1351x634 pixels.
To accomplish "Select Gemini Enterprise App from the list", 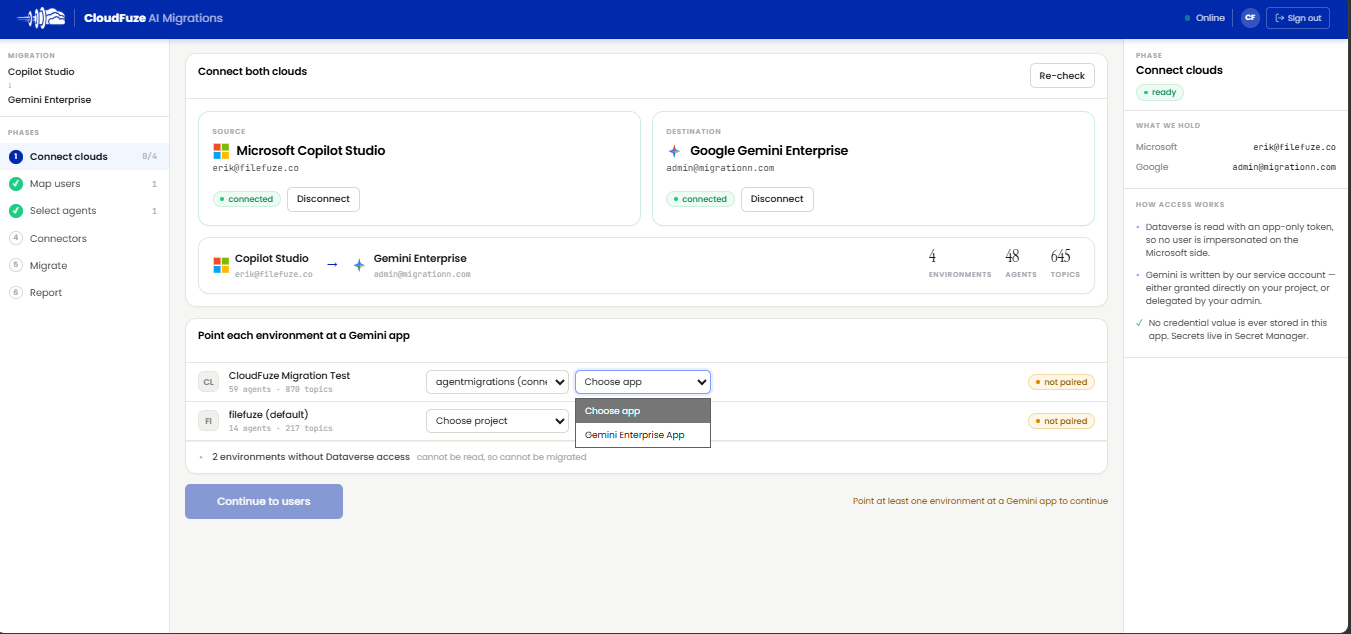I will (x=643, y=435).
